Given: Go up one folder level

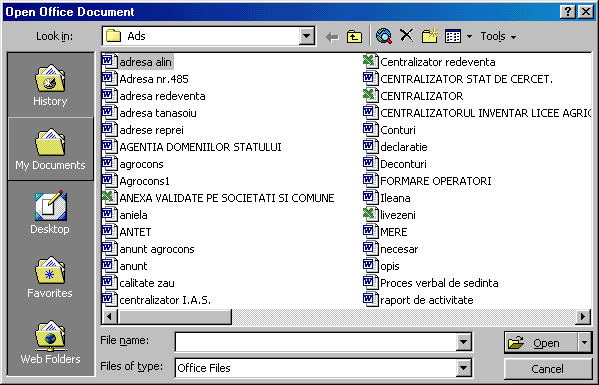Looking at the screenshot, I should point(355,37).
